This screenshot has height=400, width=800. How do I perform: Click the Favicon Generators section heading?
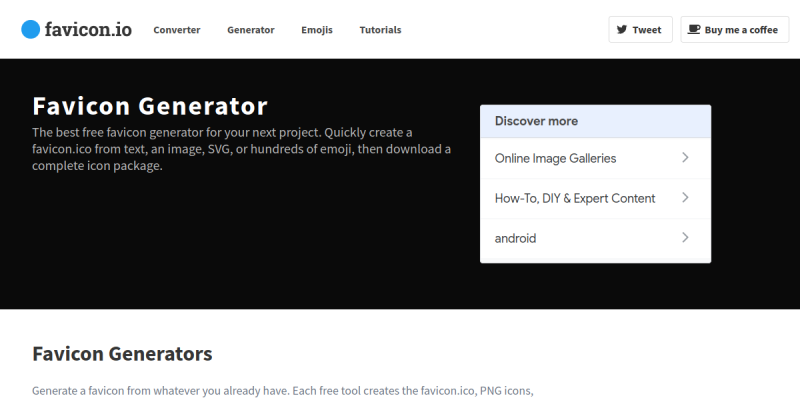[x=122, y=354]
